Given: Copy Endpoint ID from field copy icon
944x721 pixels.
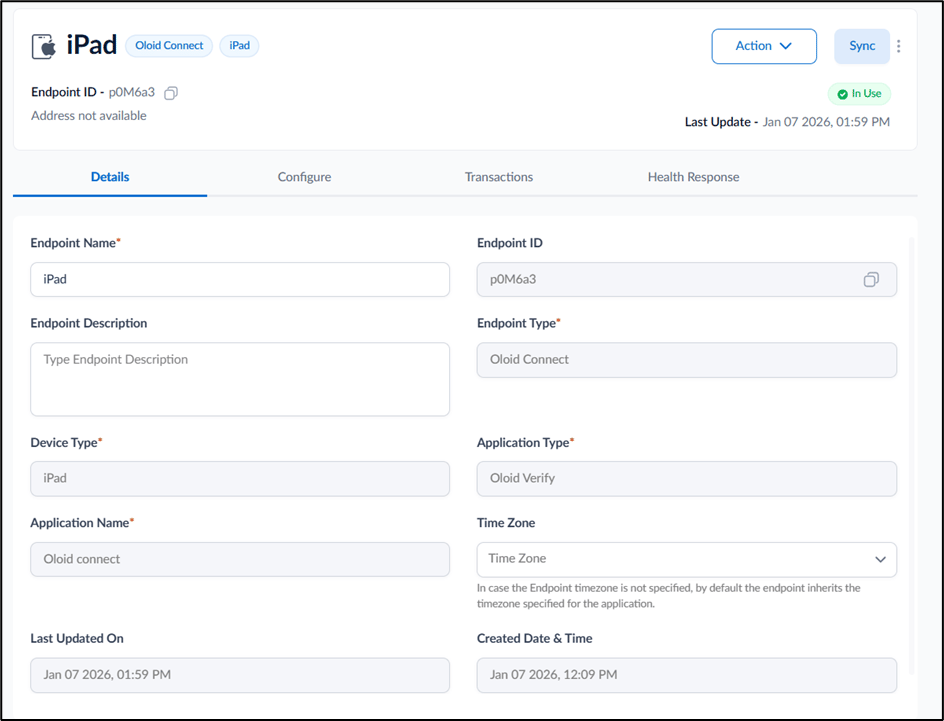Looking at the screenshot, I should [x=871, y=279].
